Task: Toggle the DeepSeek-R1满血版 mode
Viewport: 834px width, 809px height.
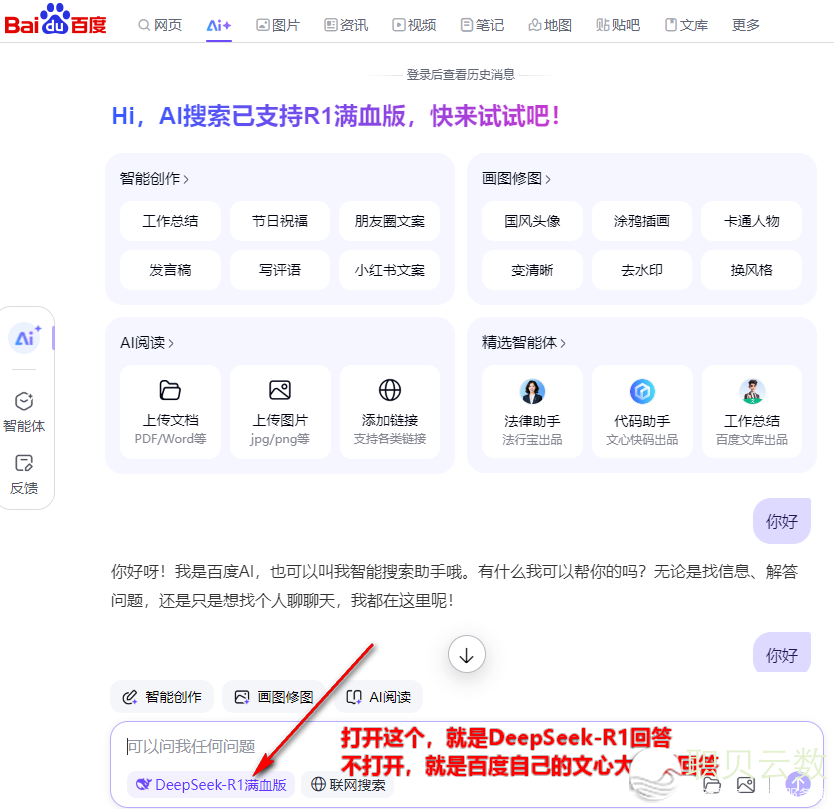Action: (211, 785)
